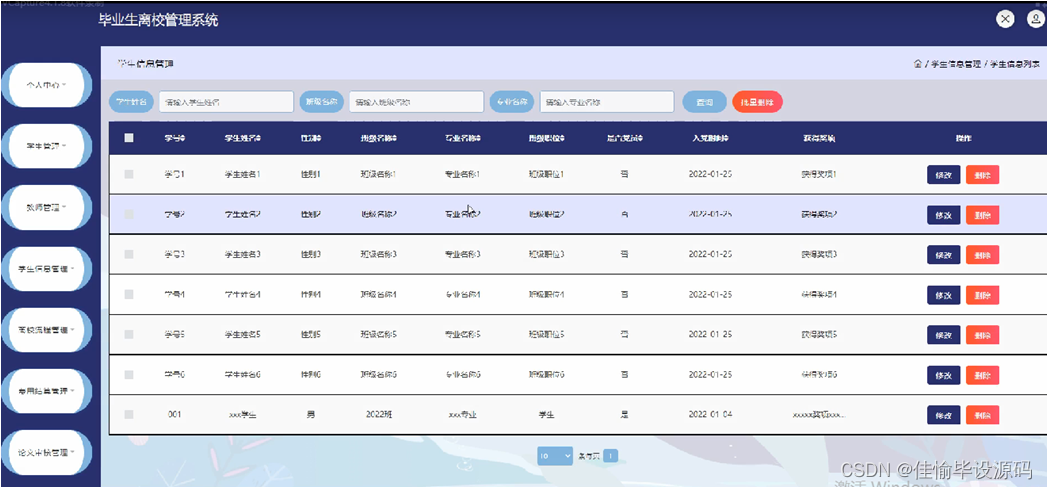Check the box for row 学号5

129,335
